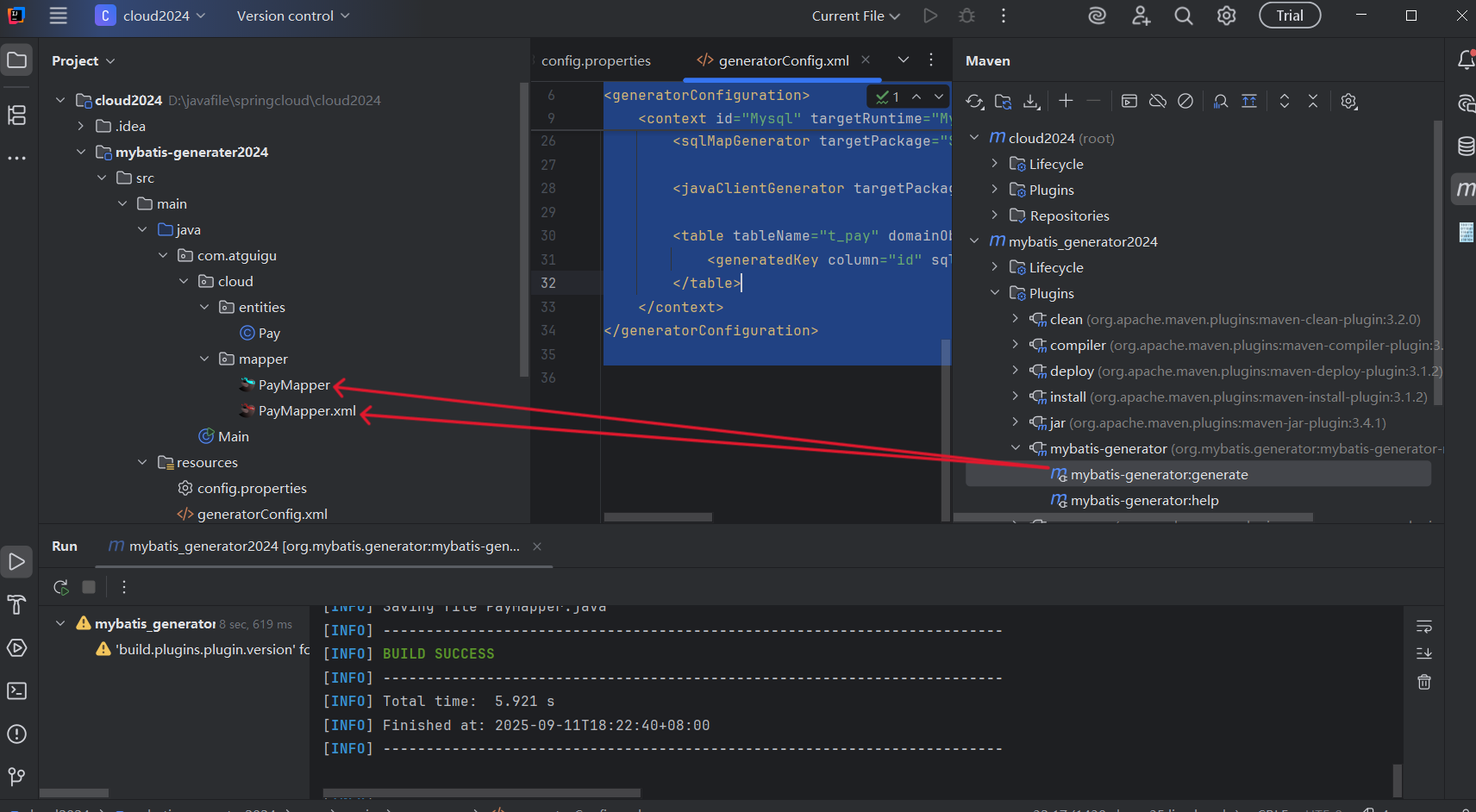Open the AI Assistant swirl icon
Screen dimensions: 1476x812
(x=1097, y=16)
